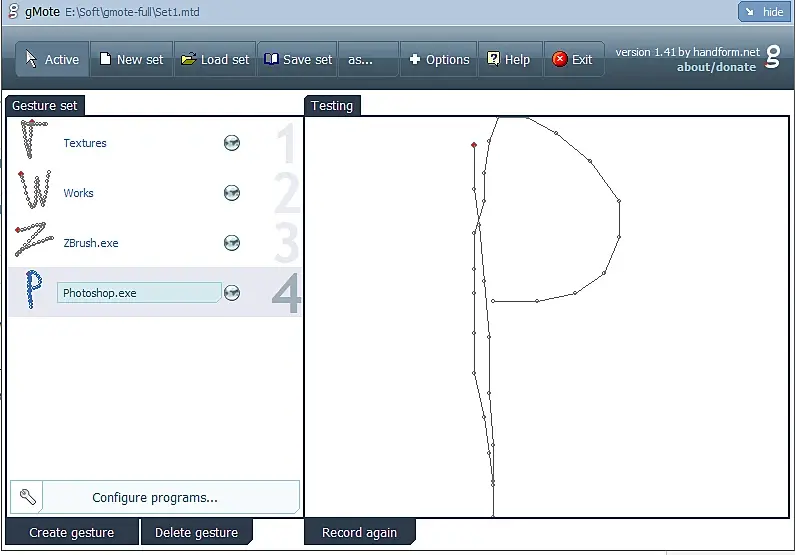The height and width of the screenshot is (555, 795).
Task: Select the Works W gesture thumbnail
Action: click(x=34, y=190)
